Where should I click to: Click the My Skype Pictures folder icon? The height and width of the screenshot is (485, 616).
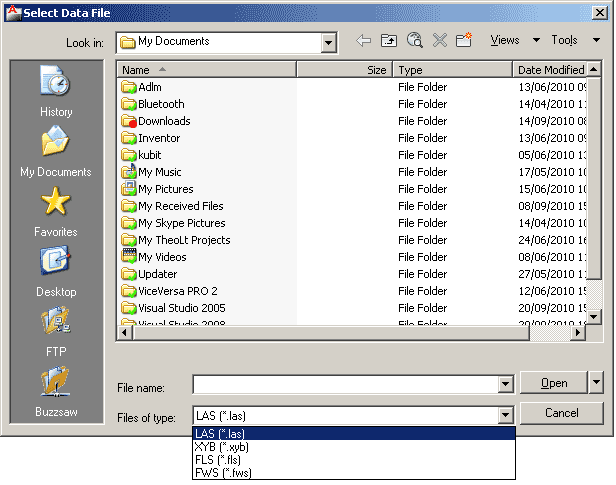pyautogui.click(x=128, y=223)
